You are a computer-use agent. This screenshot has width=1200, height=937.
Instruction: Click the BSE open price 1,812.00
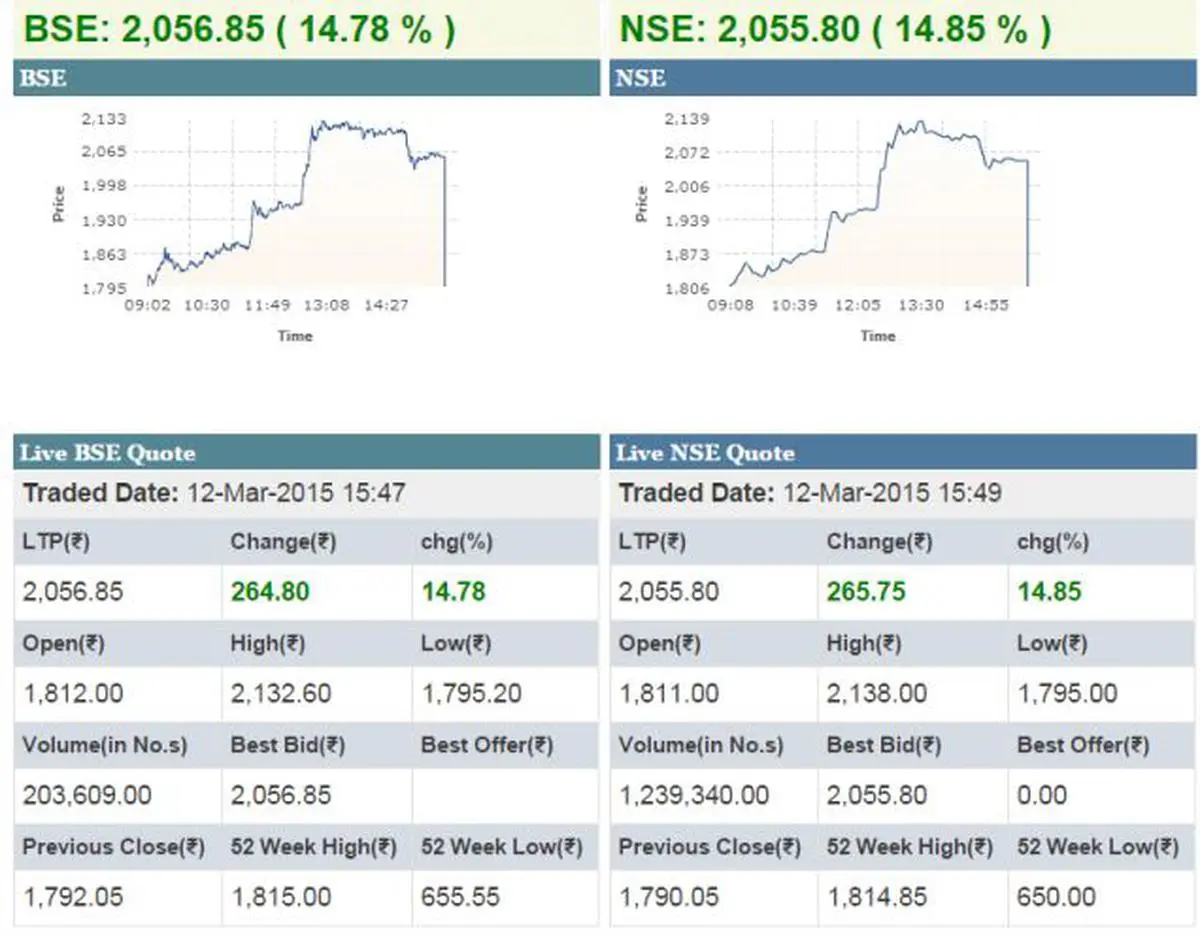[72, 694]
